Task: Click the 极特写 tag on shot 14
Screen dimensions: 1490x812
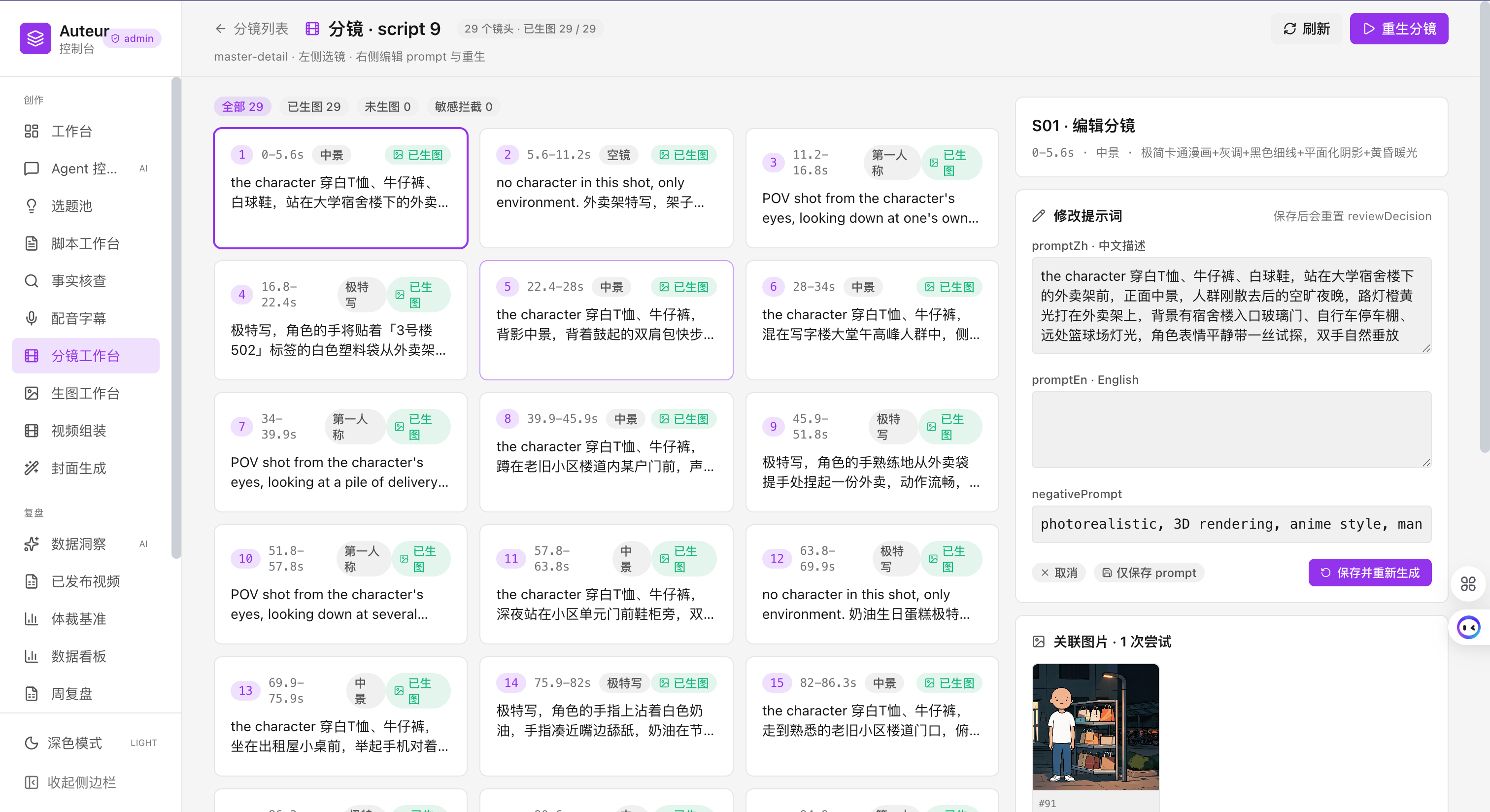Action: tap(624, 683)
